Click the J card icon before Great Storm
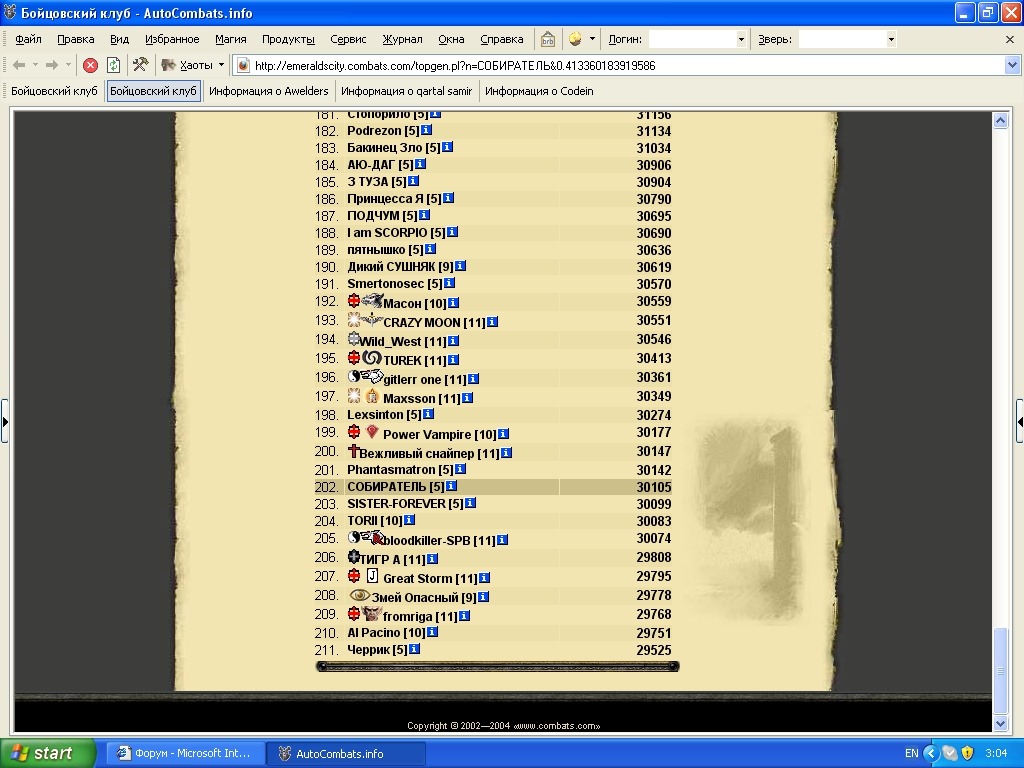Viewport: 1024px width, 768px height. click(x=372, y=575)
